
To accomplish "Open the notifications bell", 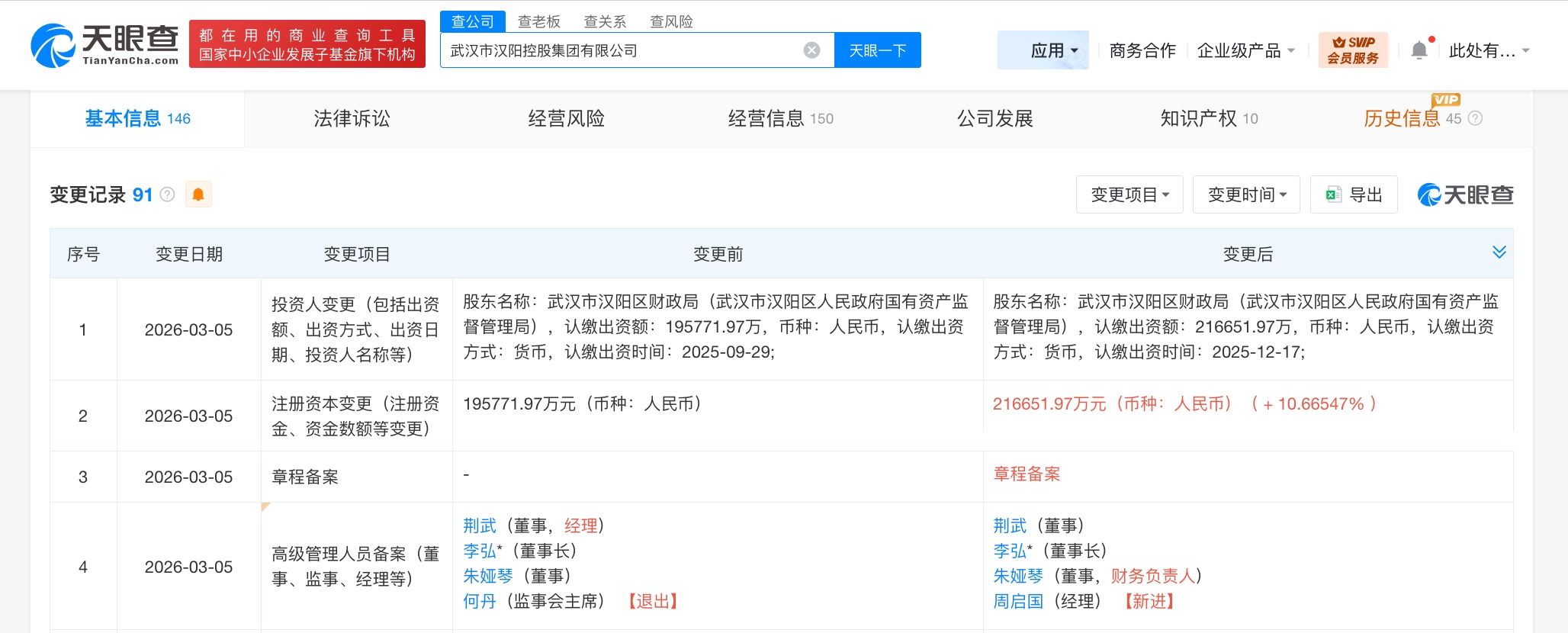I will tap(1419, 50).
